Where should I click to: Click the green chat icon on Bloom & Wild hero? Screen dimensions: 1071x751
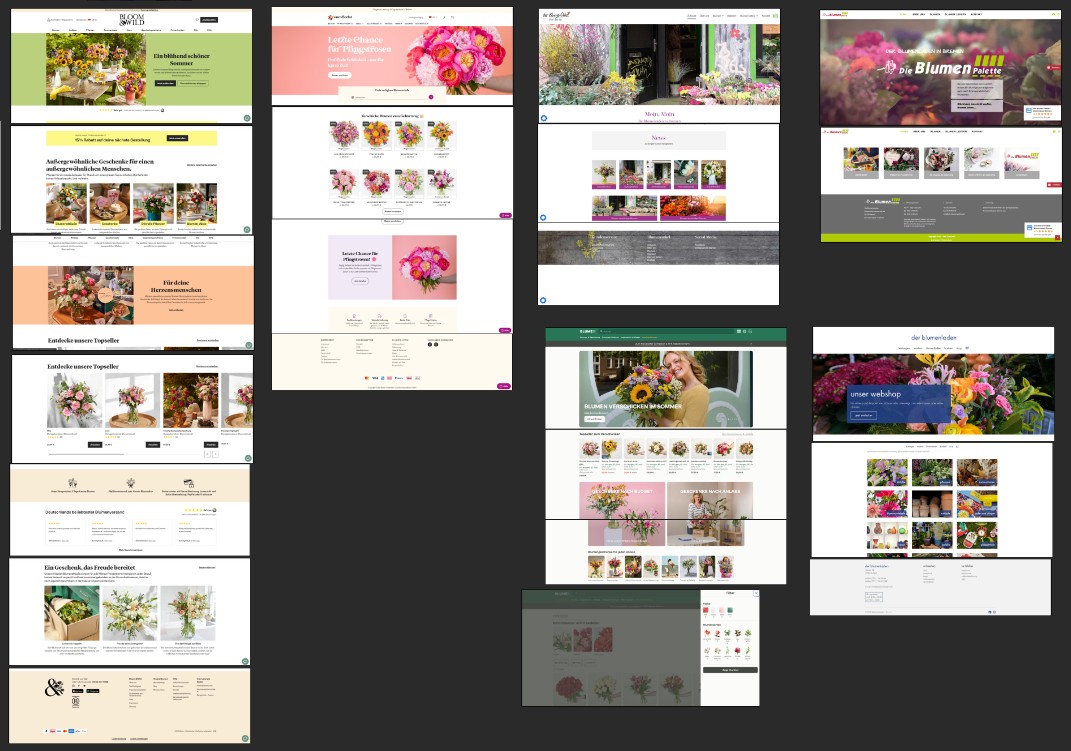coord(247,118)
